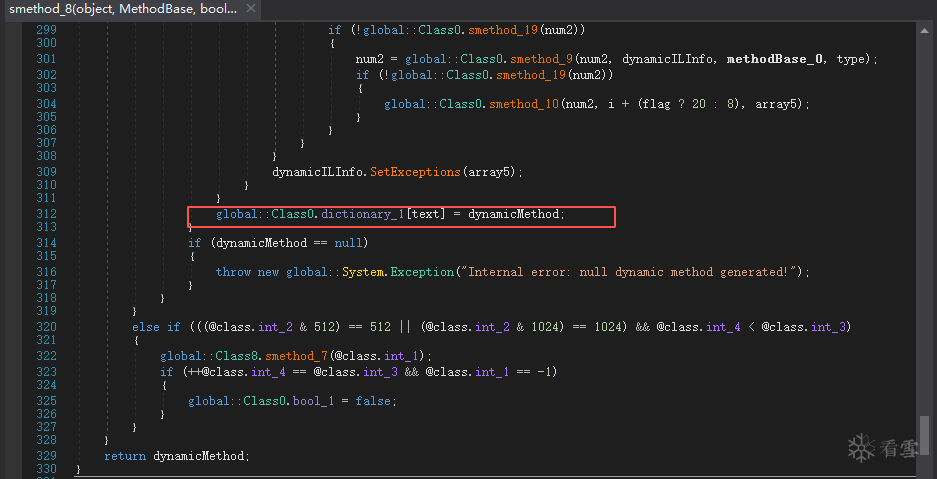This screenshot has height=479, width=937.
Task: Click smethod_7 call on line 322
Action: point(296,356)
